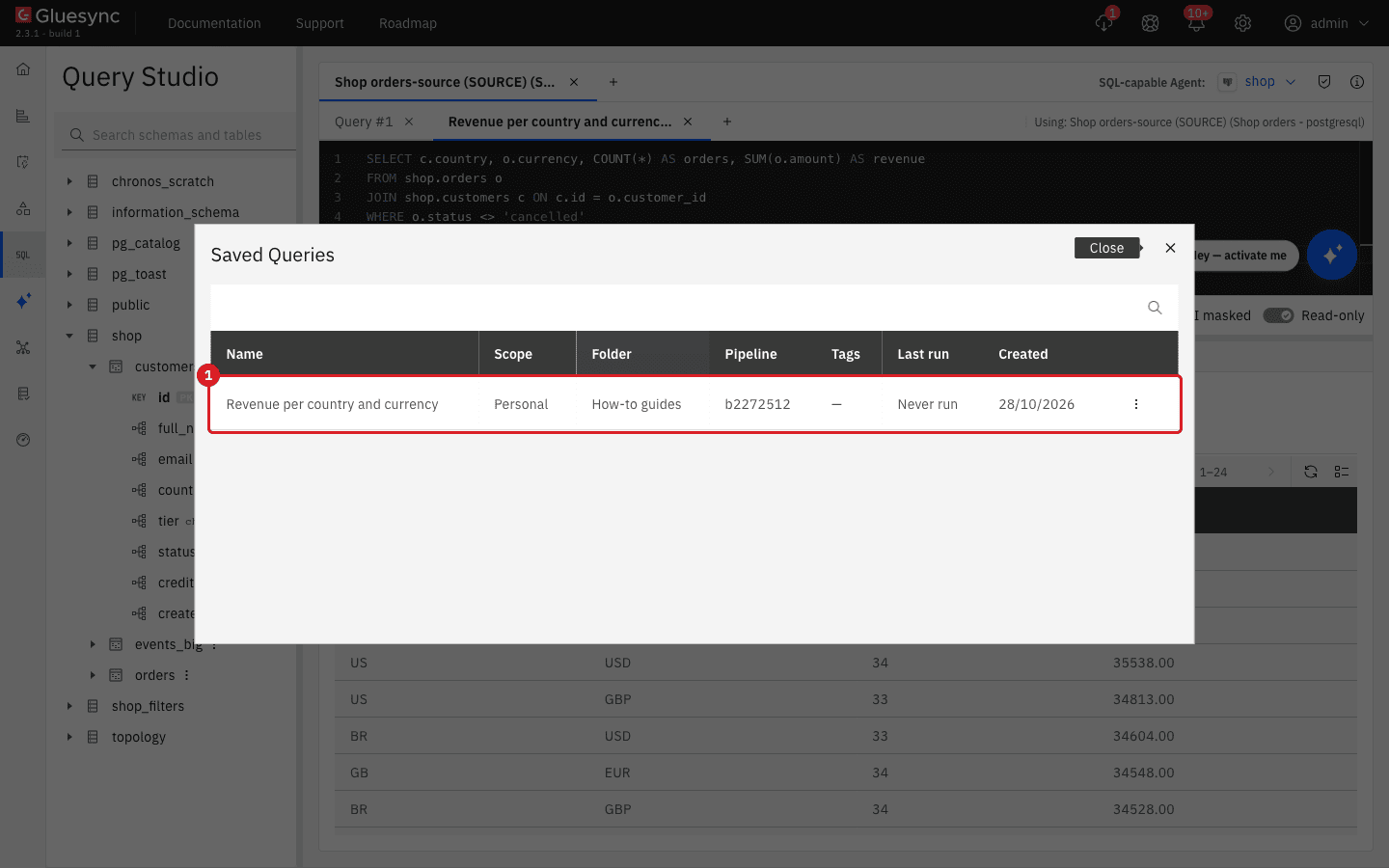Click the cloud update icon in top bar
The height and width of the screenshot is (868, 1389).
tap(1104, 23)
